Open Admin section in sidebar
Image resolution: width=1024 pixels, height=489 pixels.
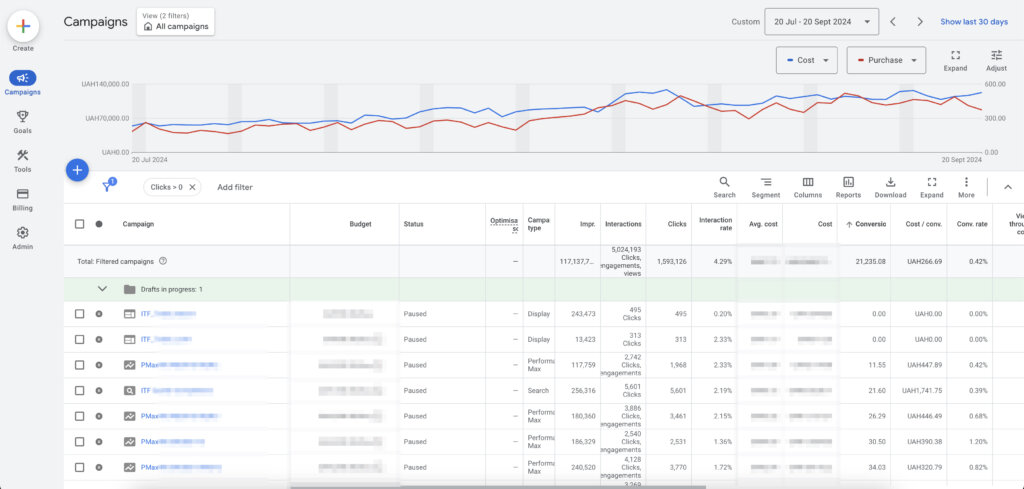coord(22,238)
